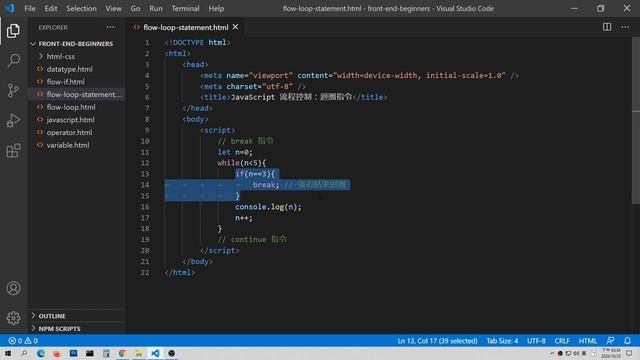Click line number 16 in gutter
The width and height of the screenshot is (640, 360).
point(145,207)
